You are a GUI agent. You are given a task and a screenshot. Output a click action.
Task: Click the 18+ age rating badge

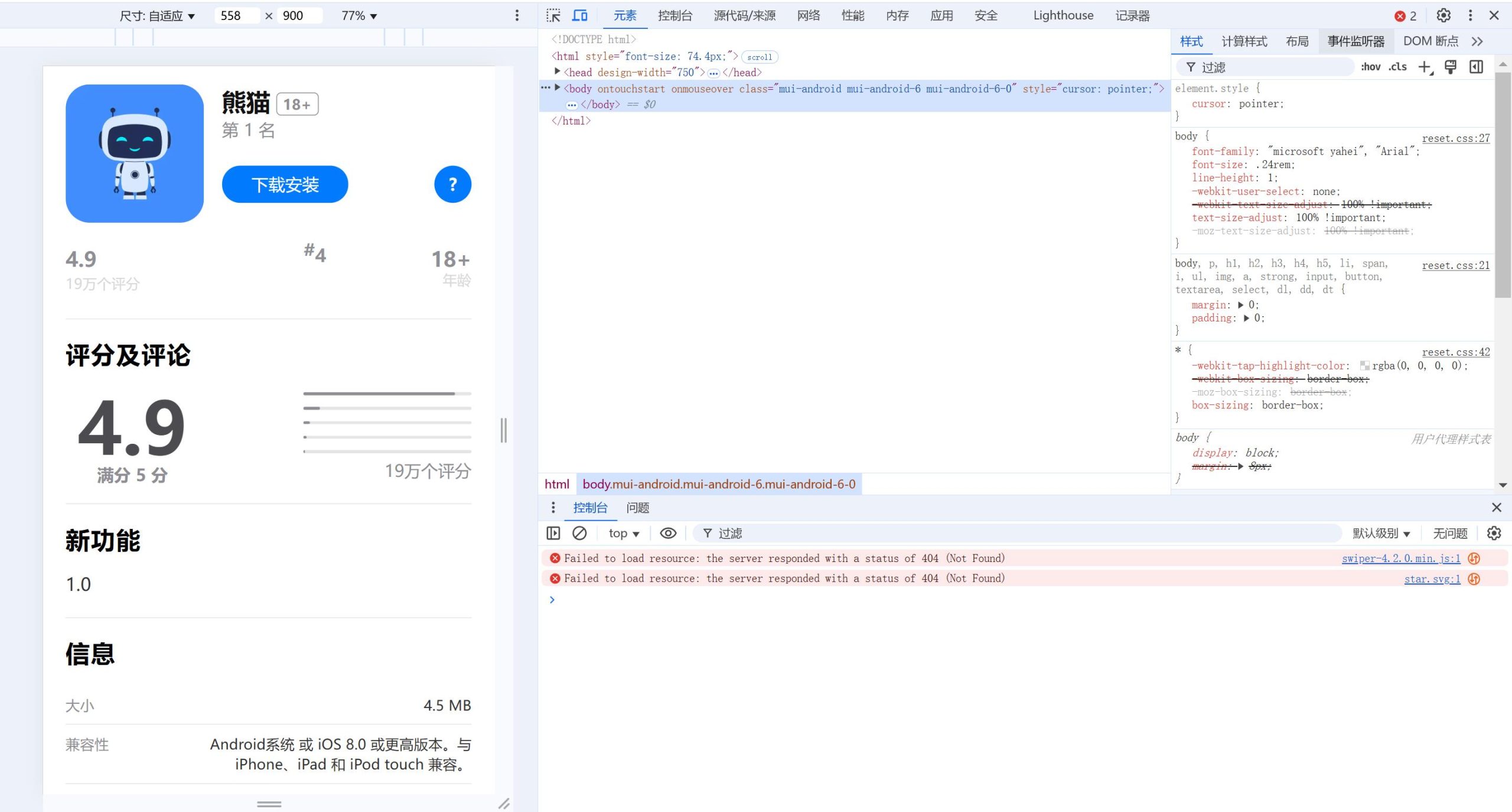(297, 104)
